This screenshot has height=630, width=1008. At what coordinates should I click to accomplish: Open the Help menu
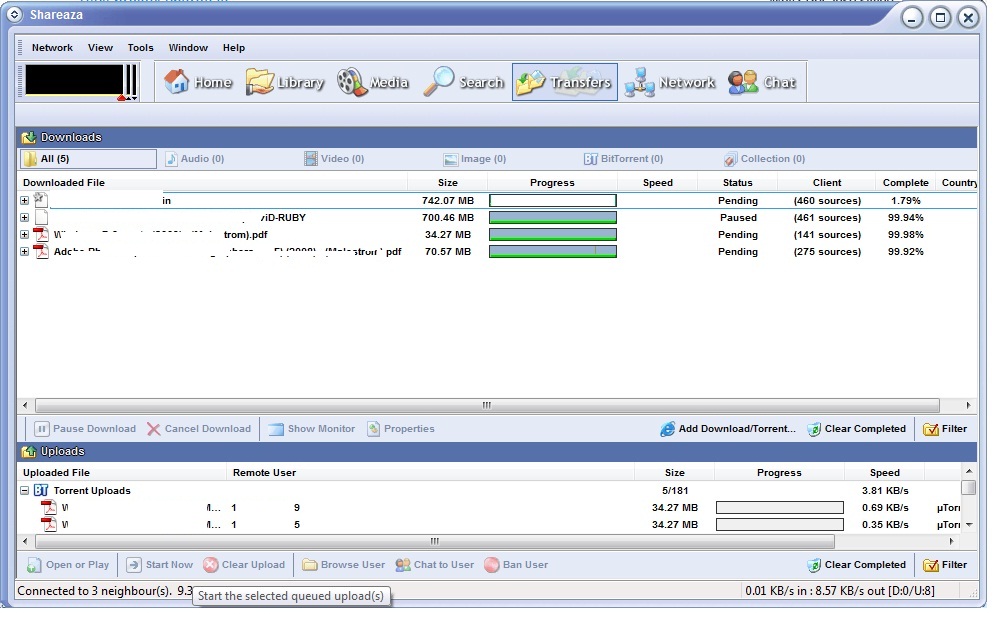pyautogui.click(x=233, y=48)
